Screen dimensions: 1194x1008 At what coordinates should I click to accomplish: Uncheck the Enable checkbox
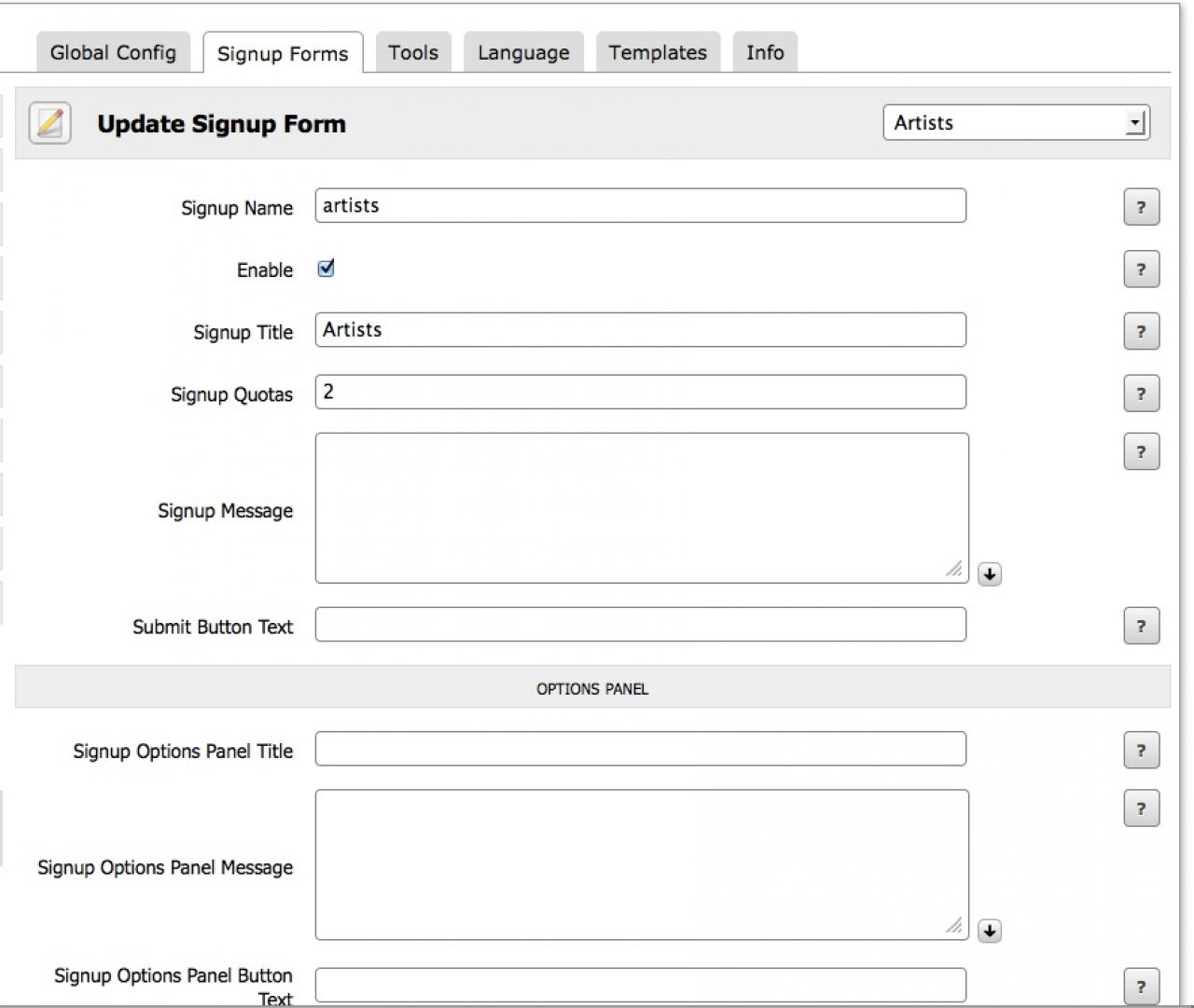(326, 269)
